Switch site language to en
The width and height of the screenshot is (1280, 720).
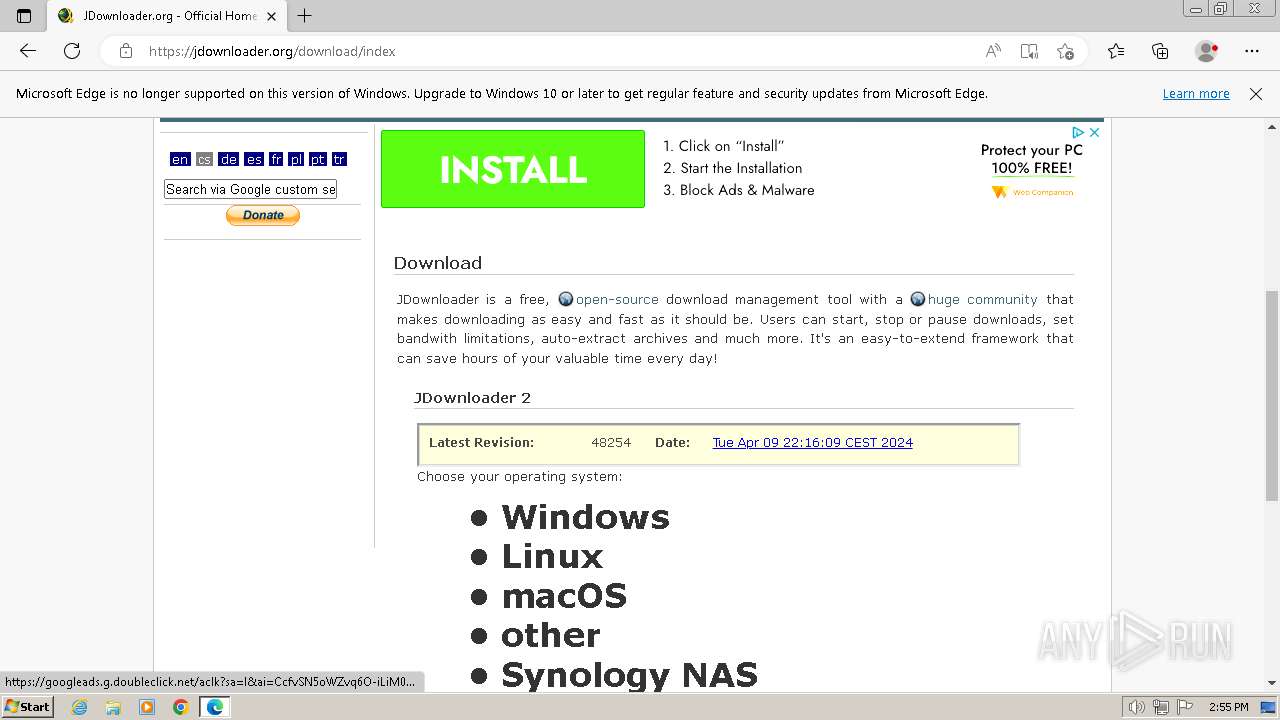click(180, 159)
